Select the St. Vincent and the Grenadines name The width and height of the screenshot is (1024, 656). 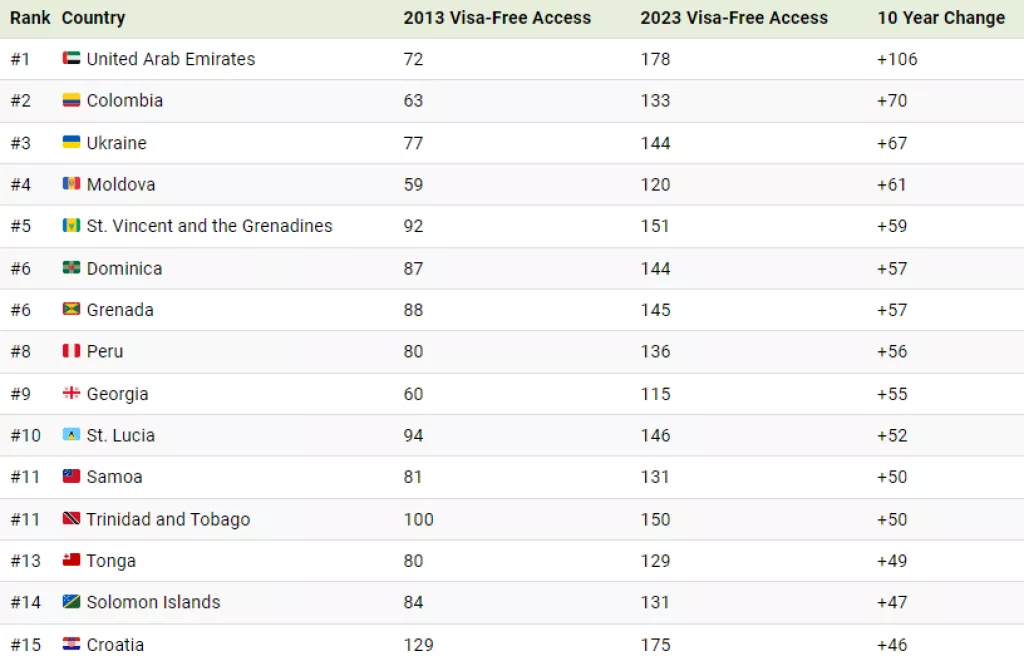(209, 226)
